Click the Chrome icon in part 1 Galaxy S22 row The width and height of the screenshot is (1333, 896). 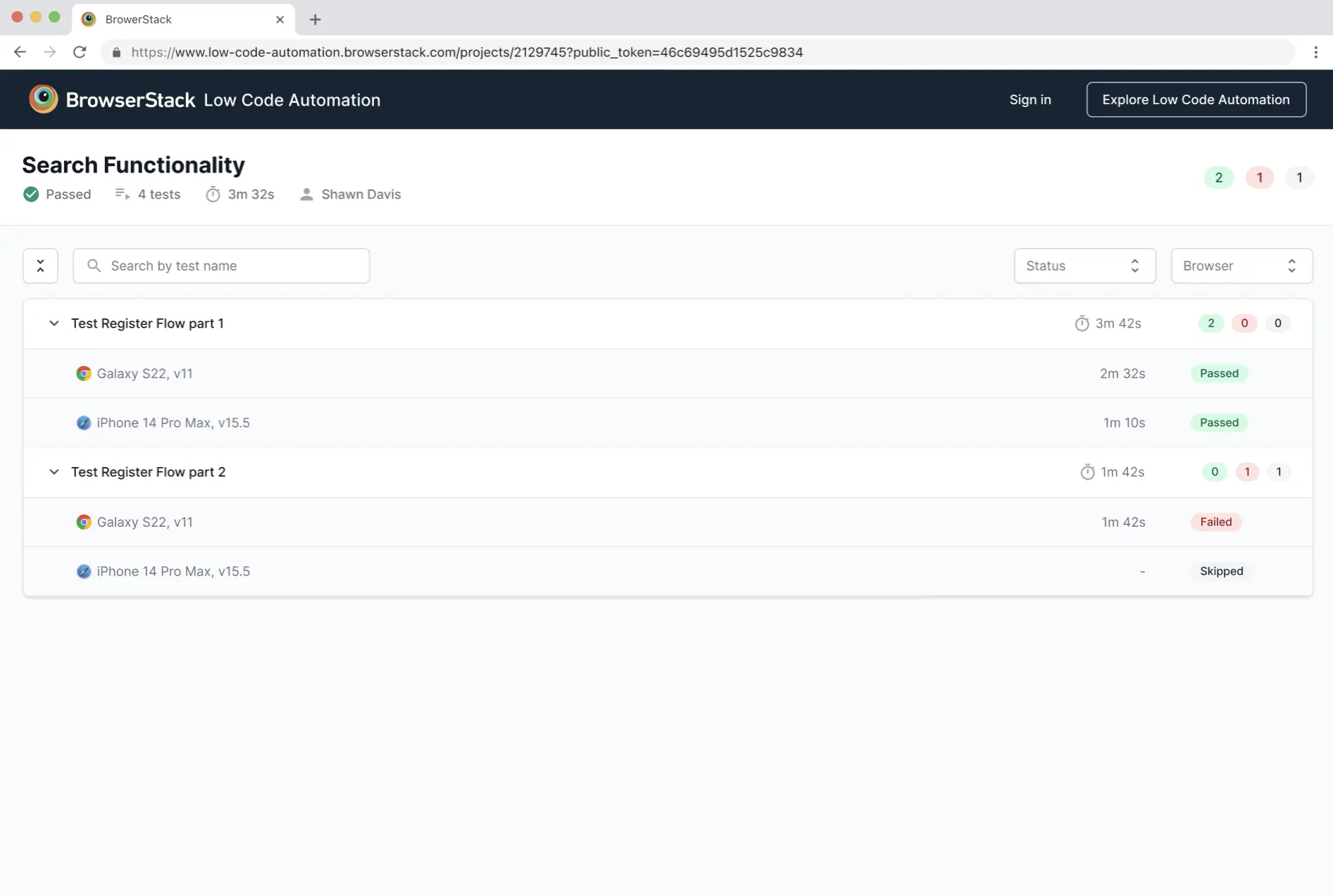click(84, 373)
